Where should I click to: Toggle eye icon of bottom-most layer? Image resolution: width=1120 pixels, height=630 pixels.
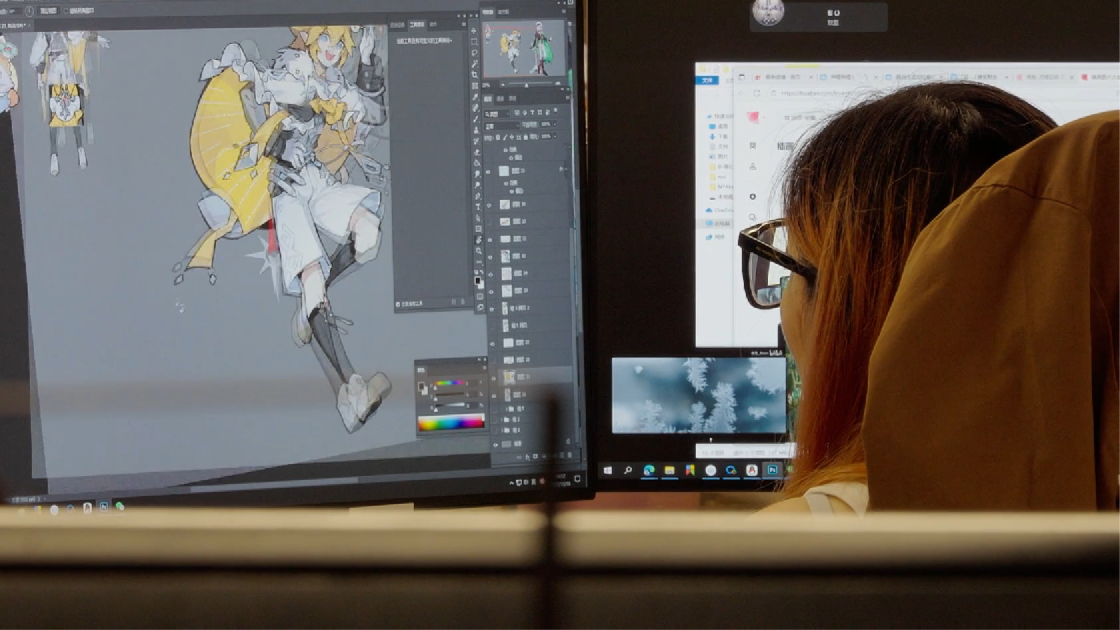[496, 443]
